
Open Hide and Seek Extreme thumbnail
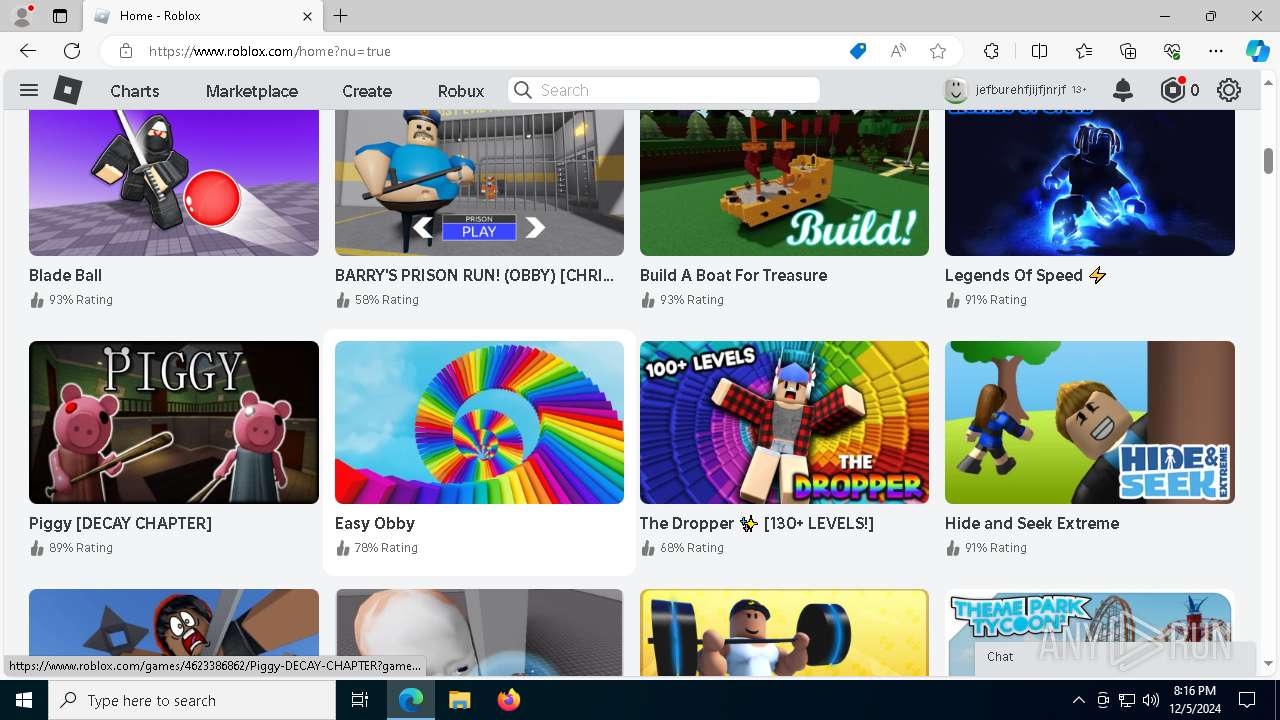pyautogui.click(x=1090, y=422)
